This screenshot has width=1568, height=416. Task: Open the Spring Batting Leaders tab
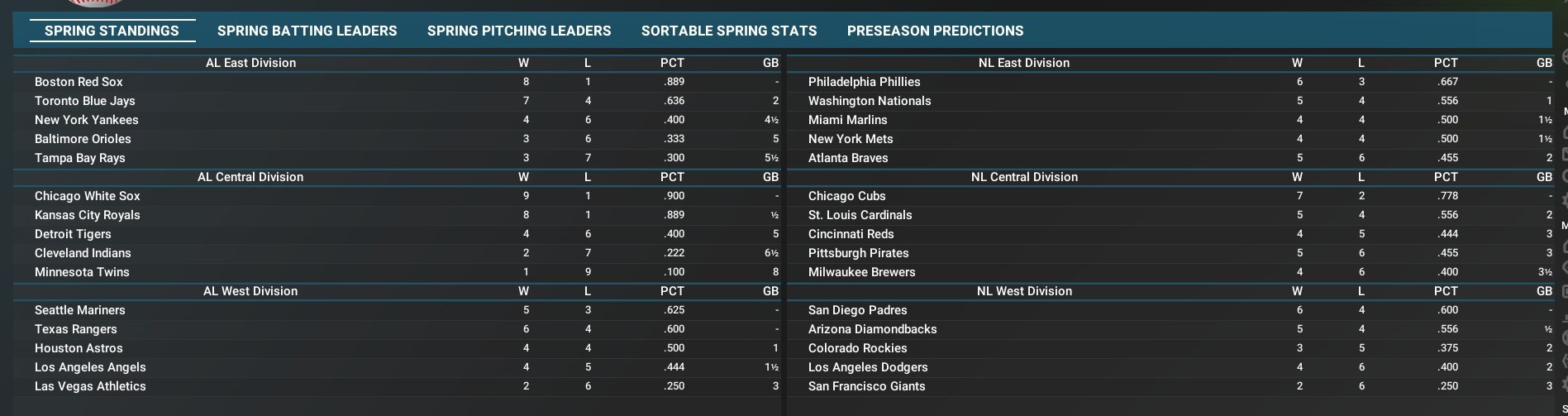307,31
